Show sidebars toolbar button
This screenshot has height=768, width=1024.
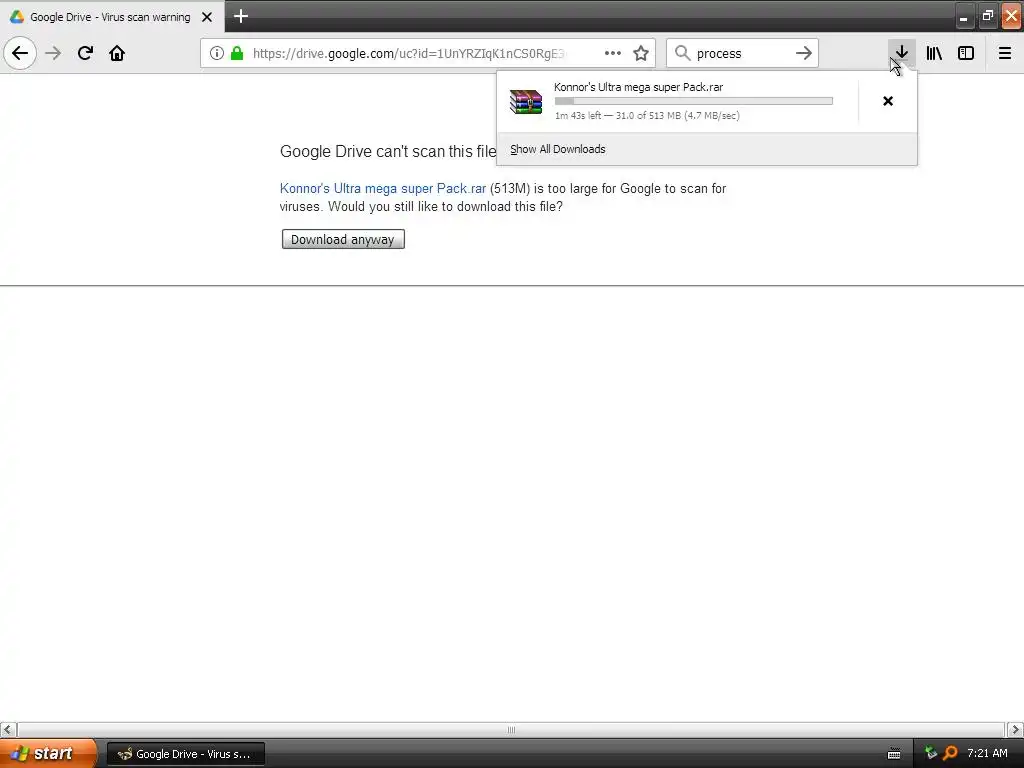coord(966,53)
